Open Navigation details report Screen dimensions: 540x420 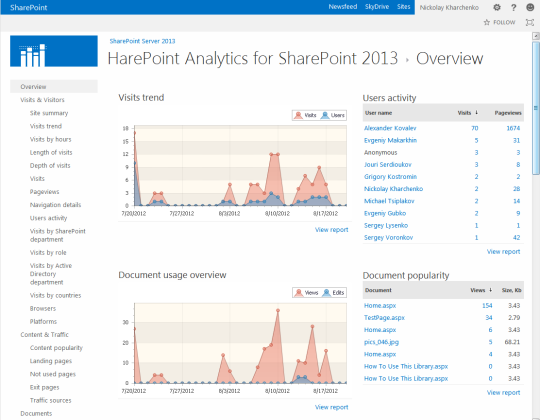coord(55,204)
